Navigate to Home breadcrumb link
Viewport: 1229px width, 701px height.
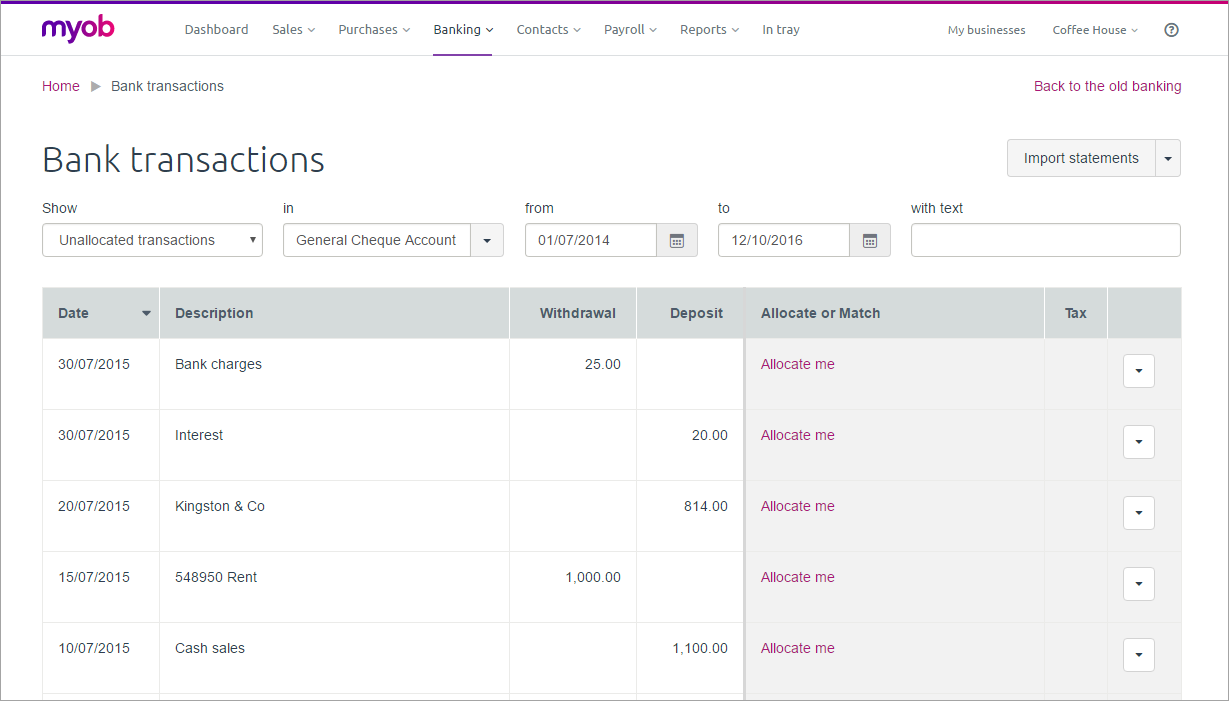click(x=61, y=86)
